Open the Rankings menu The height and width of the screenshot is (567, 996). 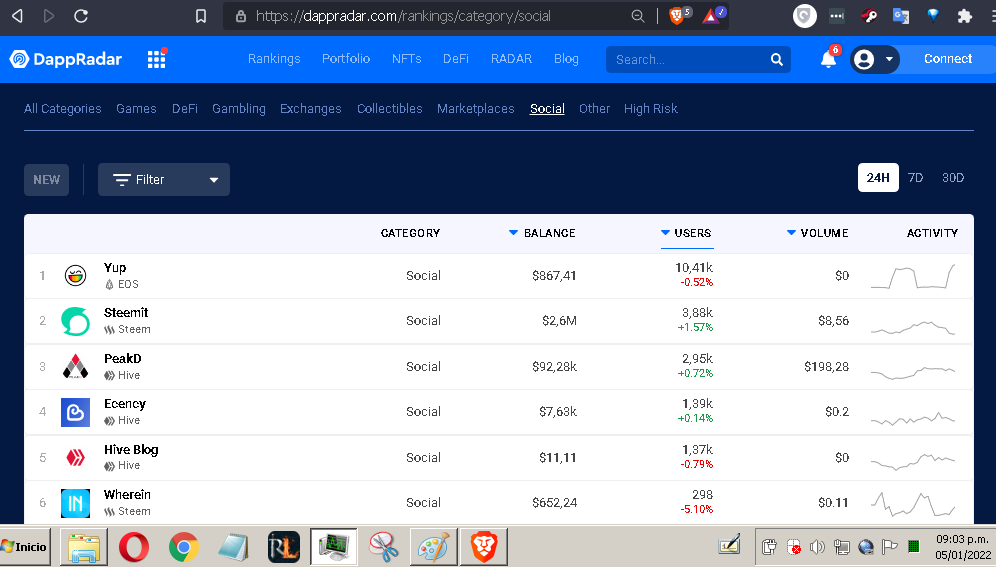point(274,58)
